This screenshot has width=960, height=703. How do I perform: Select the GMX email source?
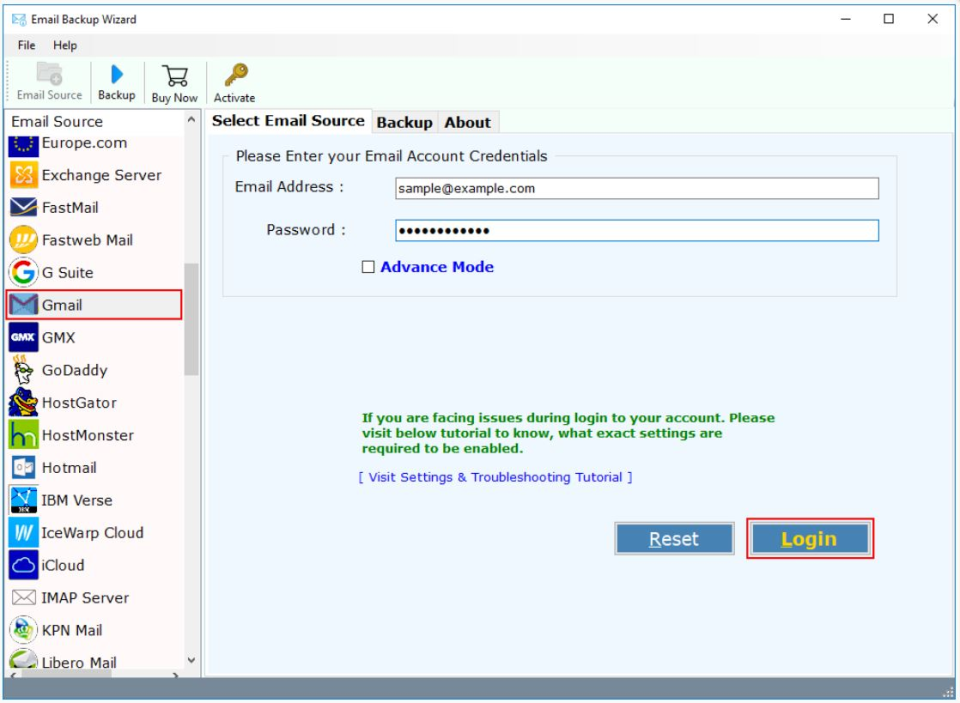(x=60, y=337)
